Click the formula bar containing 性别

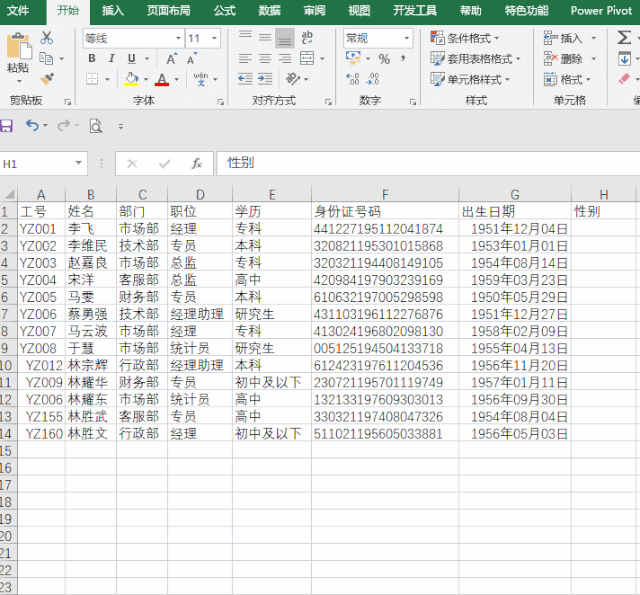(x=428, y=163)
